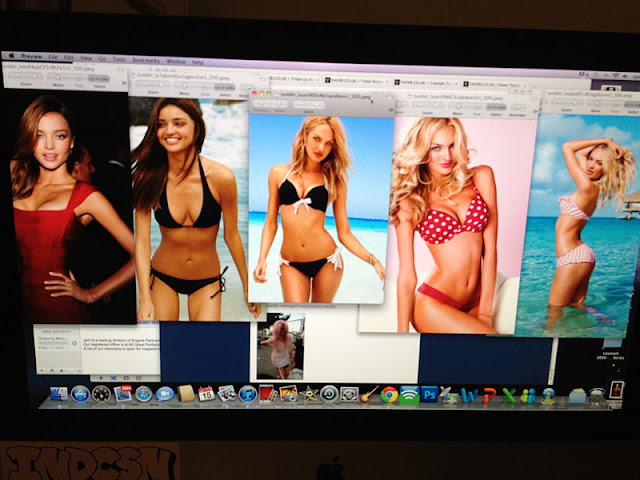Open Time Machine dock icon
Viewport: 640px width, 480px height.
329,394
